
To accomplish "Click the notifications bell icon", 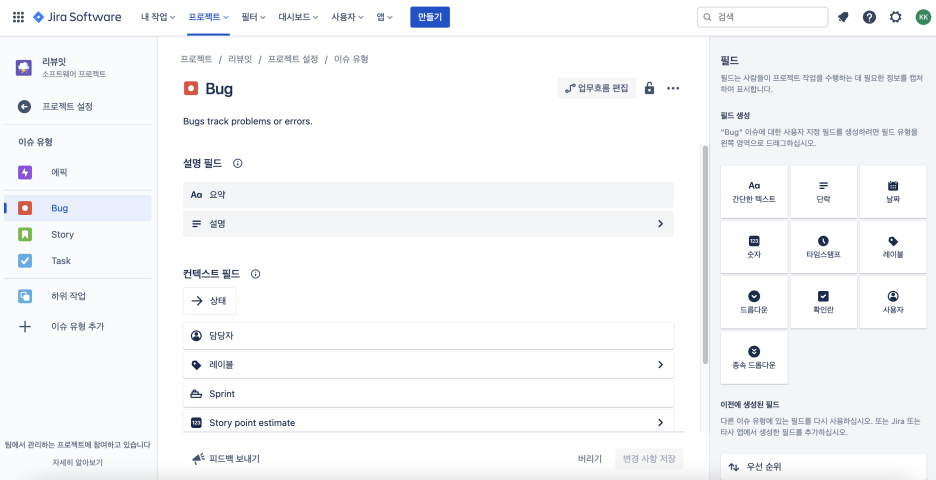I will click(843, 17).
